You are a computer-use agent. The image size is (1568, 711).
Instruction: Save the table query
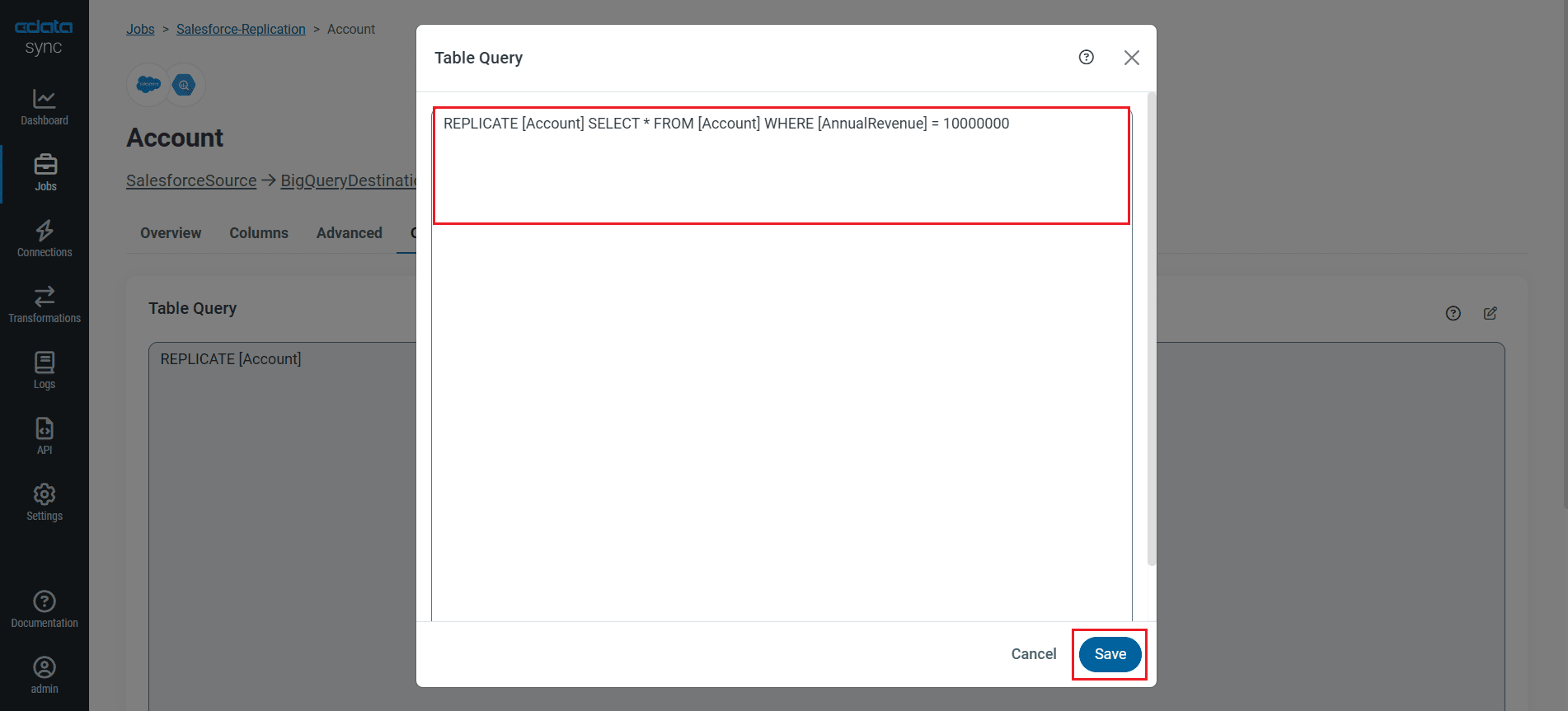click(1110, 654)
